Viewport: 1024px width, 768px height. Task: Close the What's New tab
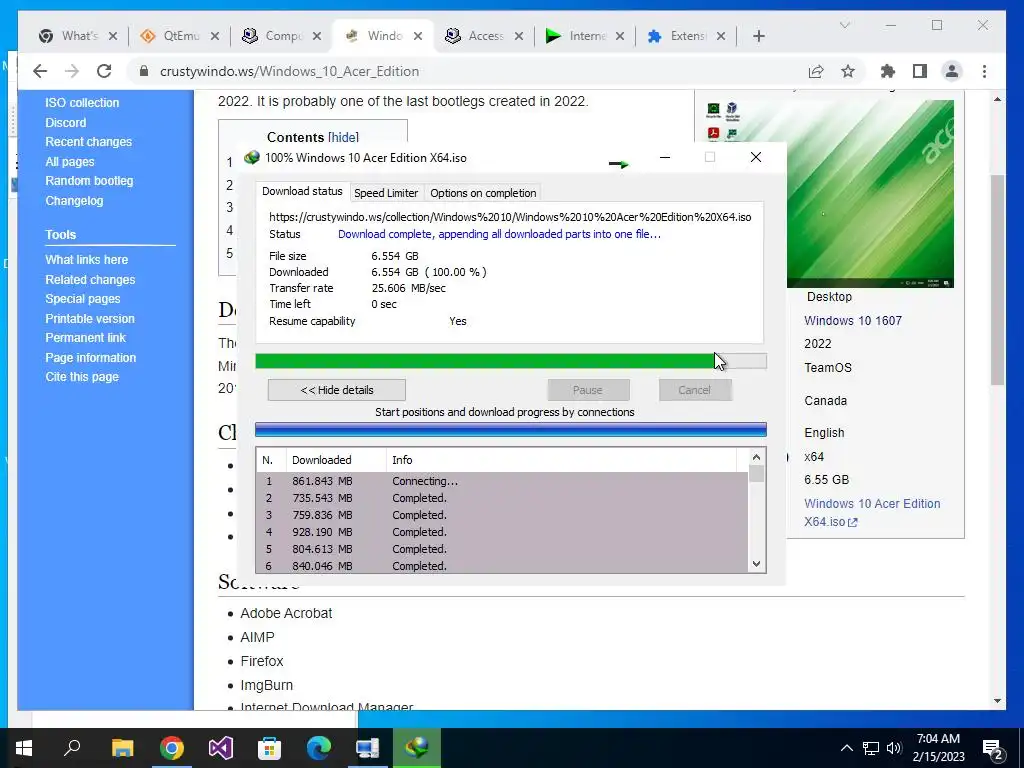tap(113, 36)
